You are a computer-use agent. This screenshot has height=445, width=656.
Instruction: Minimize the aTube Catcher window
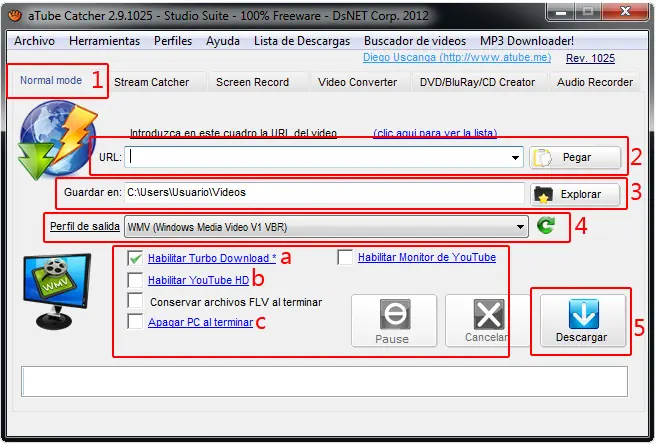(561, 12)
